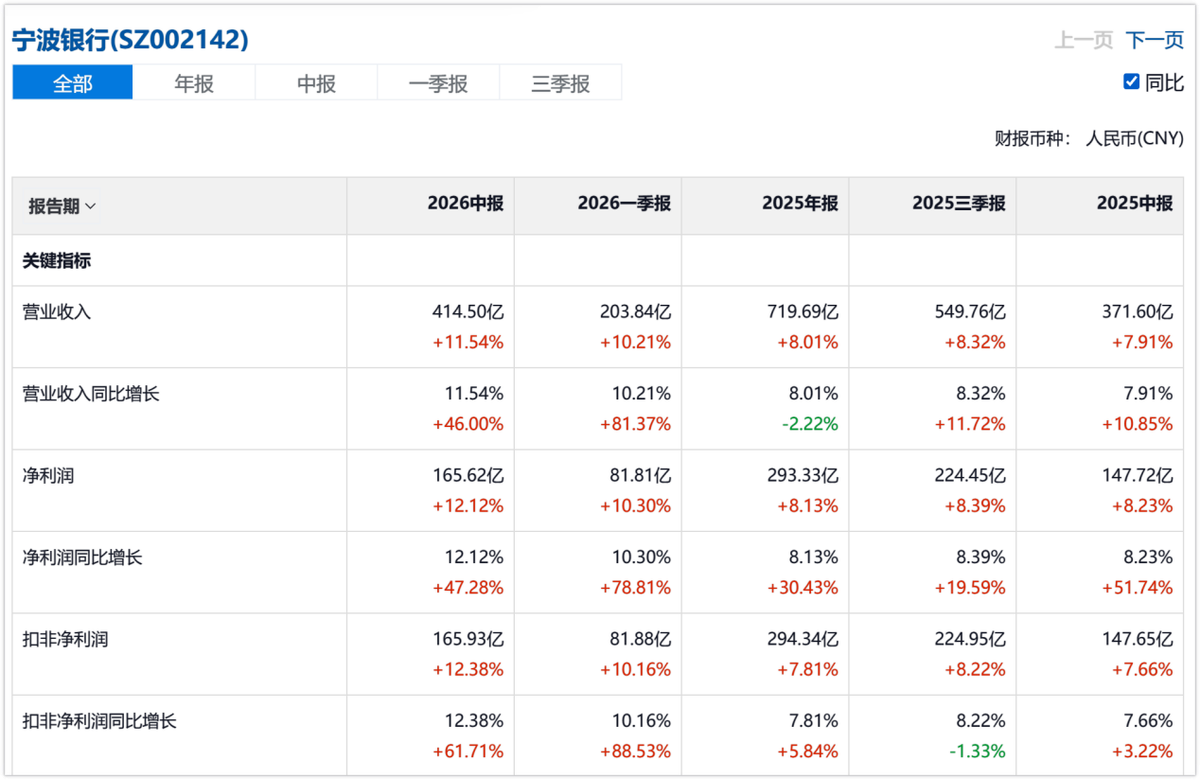
Task: Click the +30.43% change value
Action: tap(803, 587)
